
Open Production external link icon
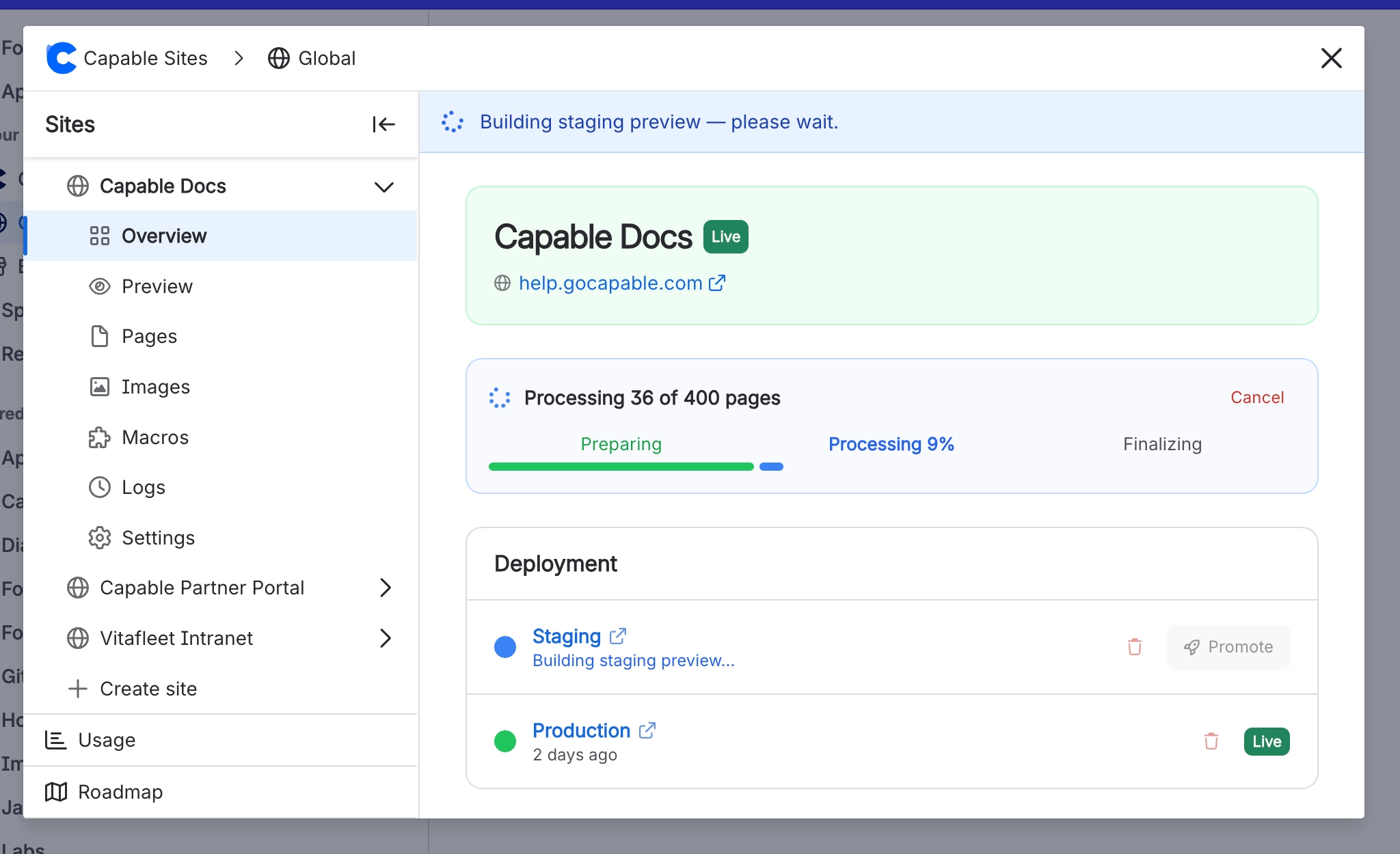[647, 730]
